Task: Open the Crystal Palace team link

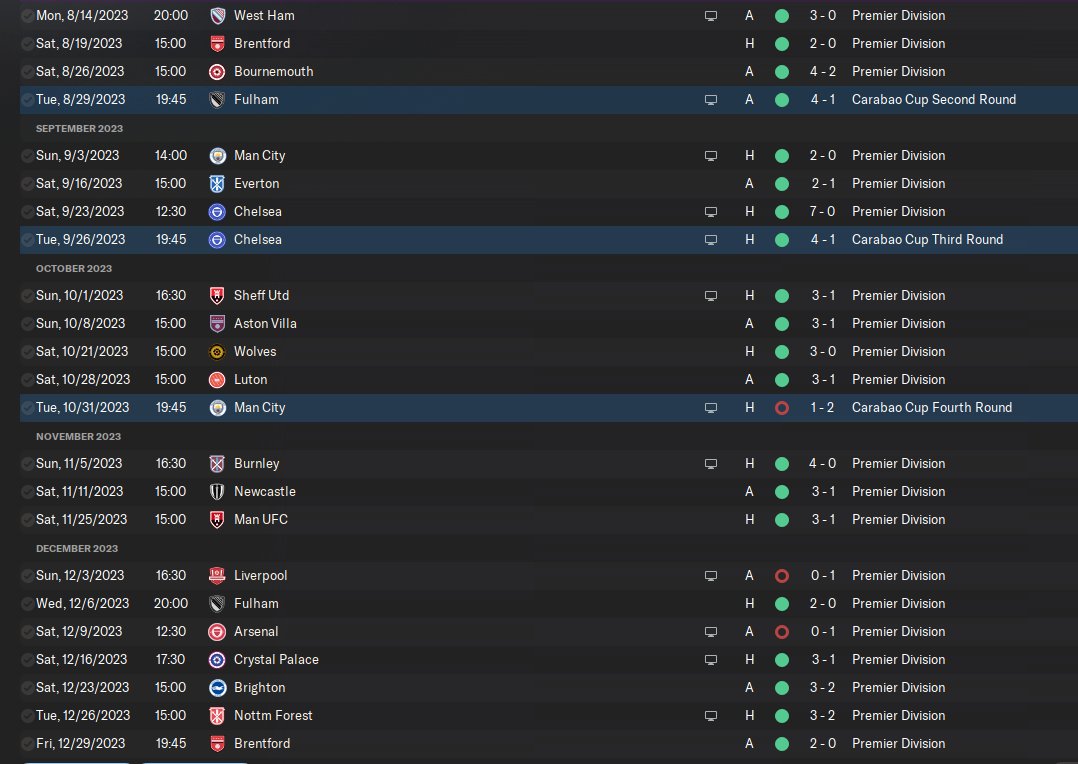Action: pyautogui.click(x=276, y=659)
